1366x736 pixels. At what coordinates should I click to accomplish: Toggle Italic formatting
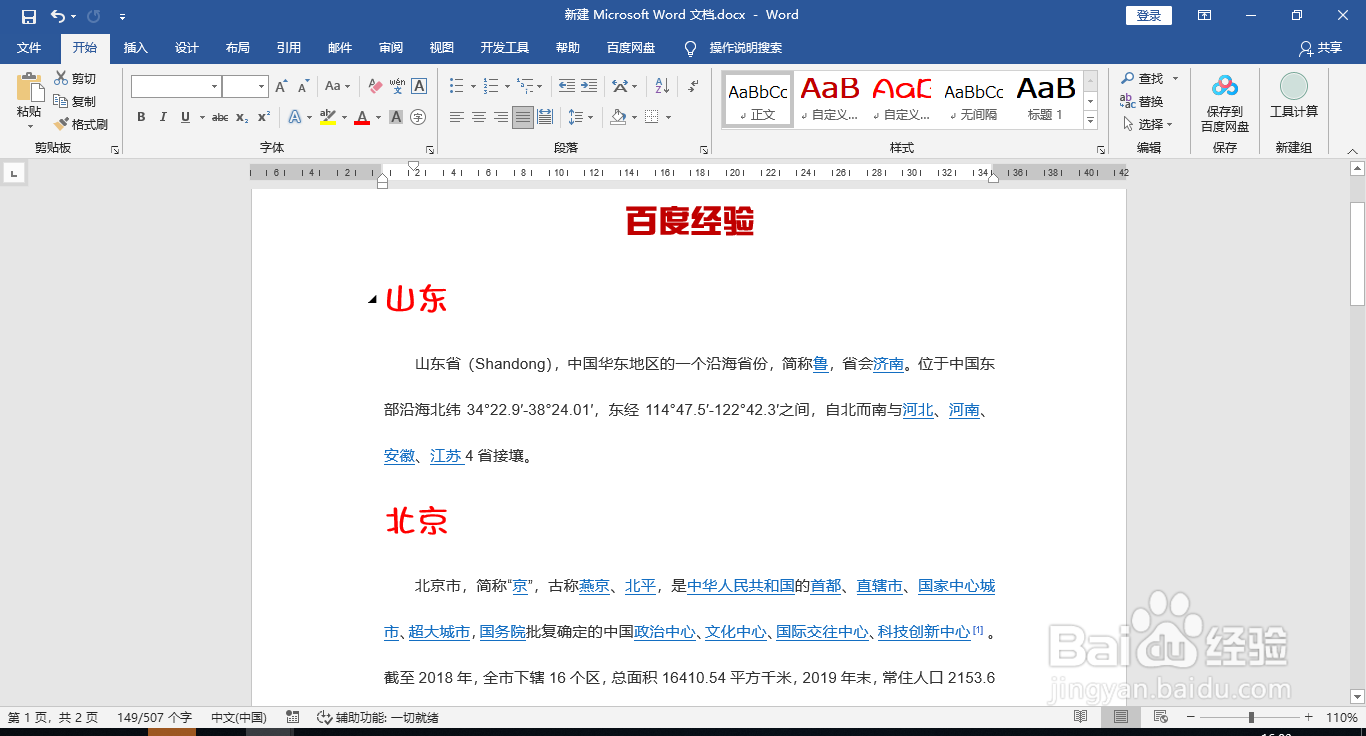point(163,118)
